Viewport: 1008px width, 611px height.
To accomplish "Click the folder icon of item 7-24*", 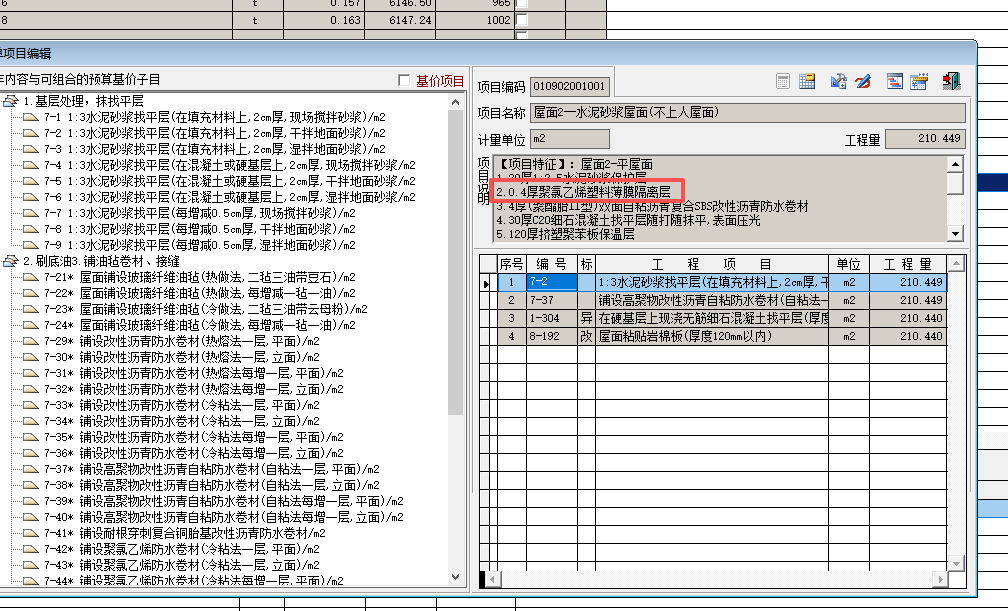I will [31, 325].
